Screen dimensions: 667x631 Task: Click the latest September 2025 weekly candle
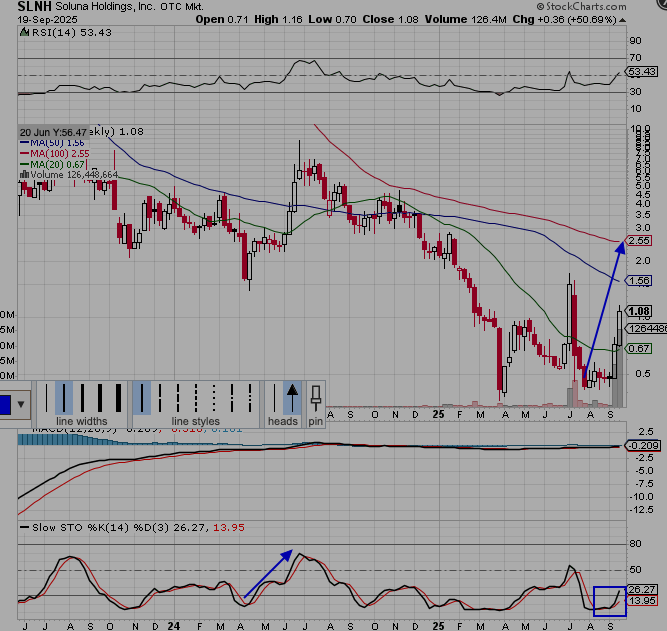click(x=619, y=328)
